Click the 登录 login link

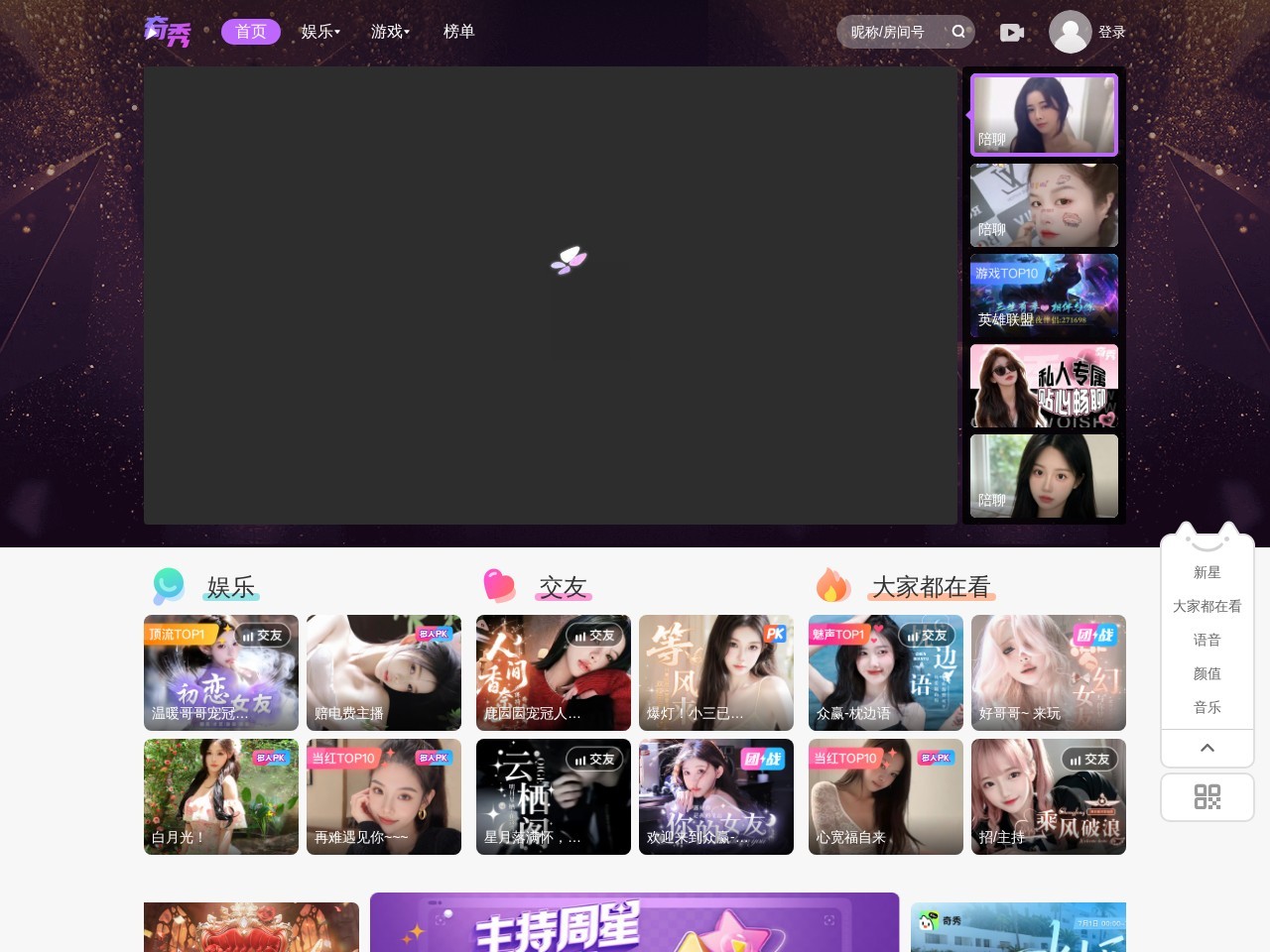click(1111, 32)
